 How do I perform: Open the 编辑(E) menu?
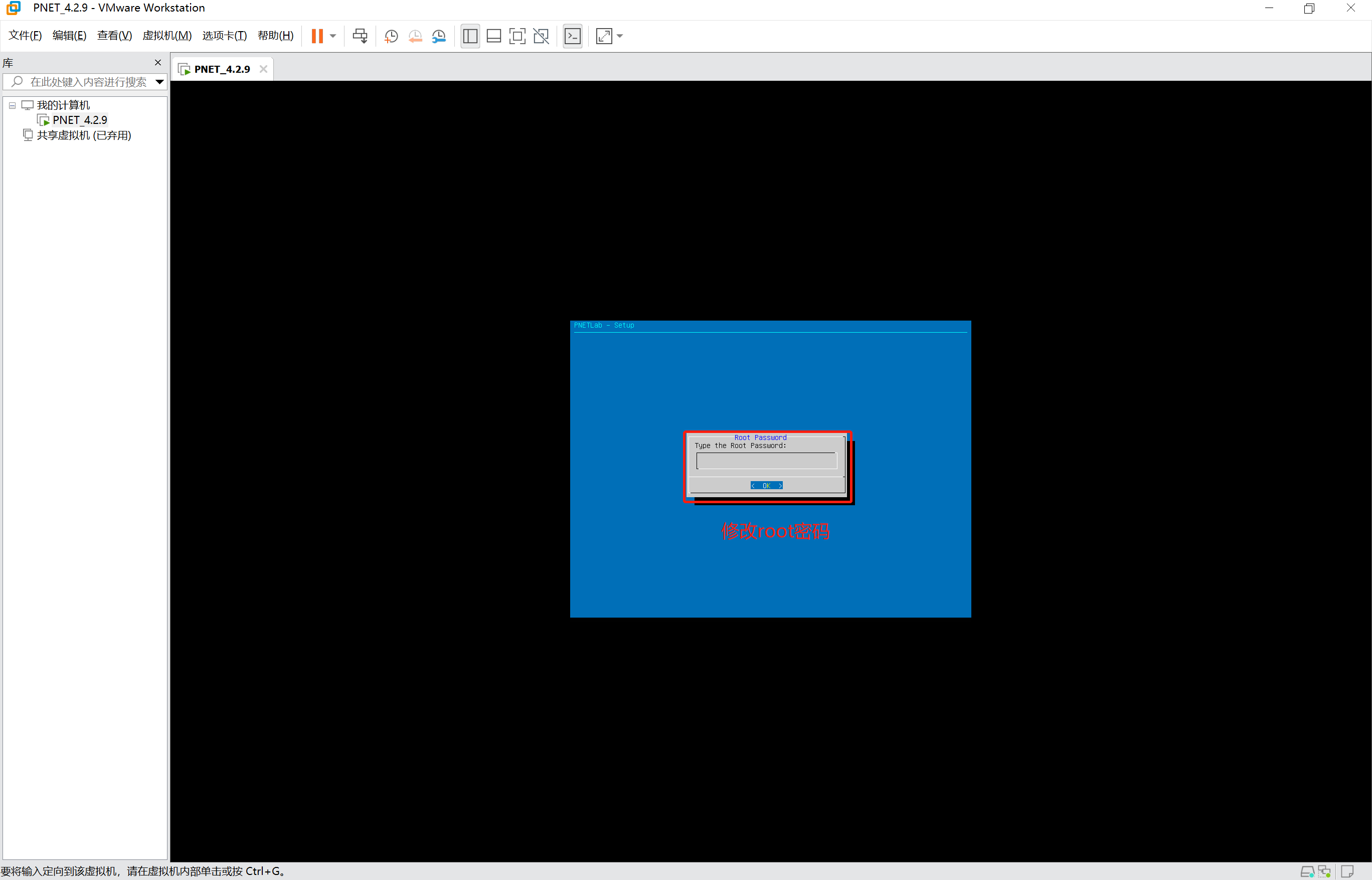[x=70, y=36]
